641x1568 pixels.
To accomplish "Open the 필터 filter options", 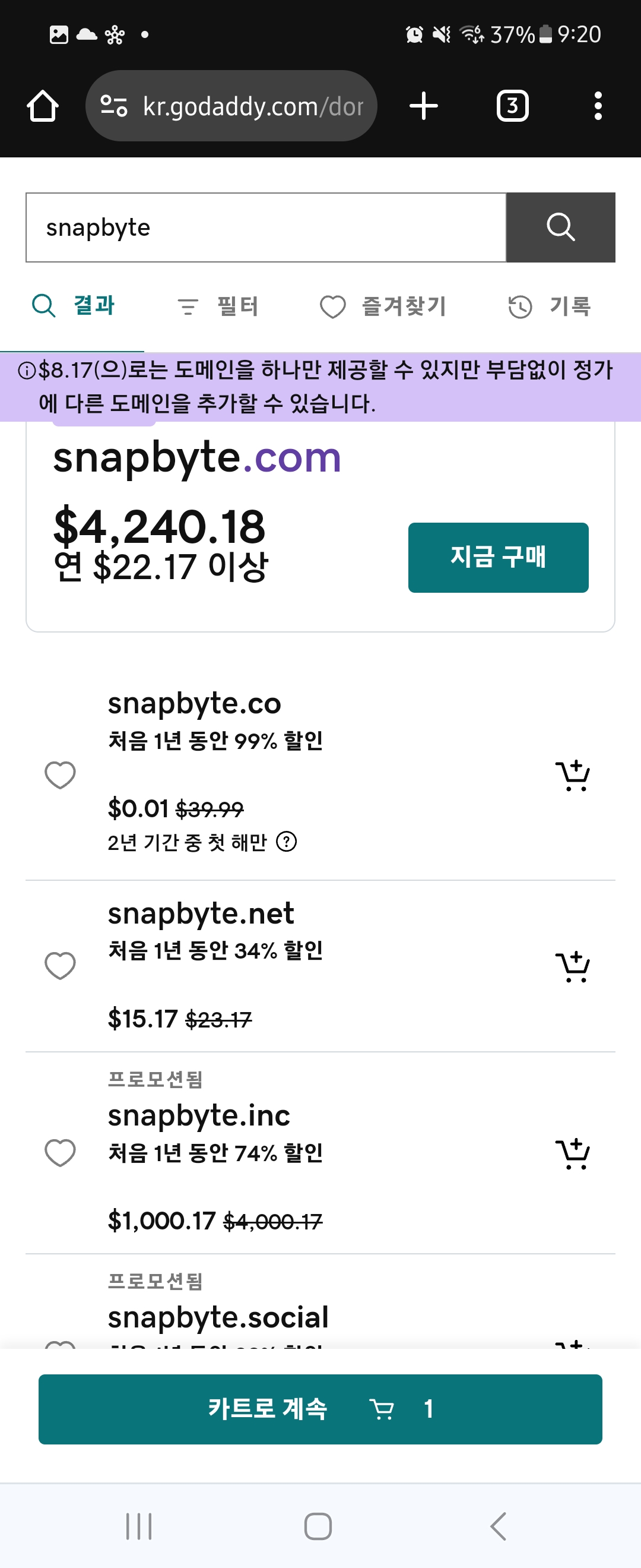I will pyautogui.click(x=219, y=306).
